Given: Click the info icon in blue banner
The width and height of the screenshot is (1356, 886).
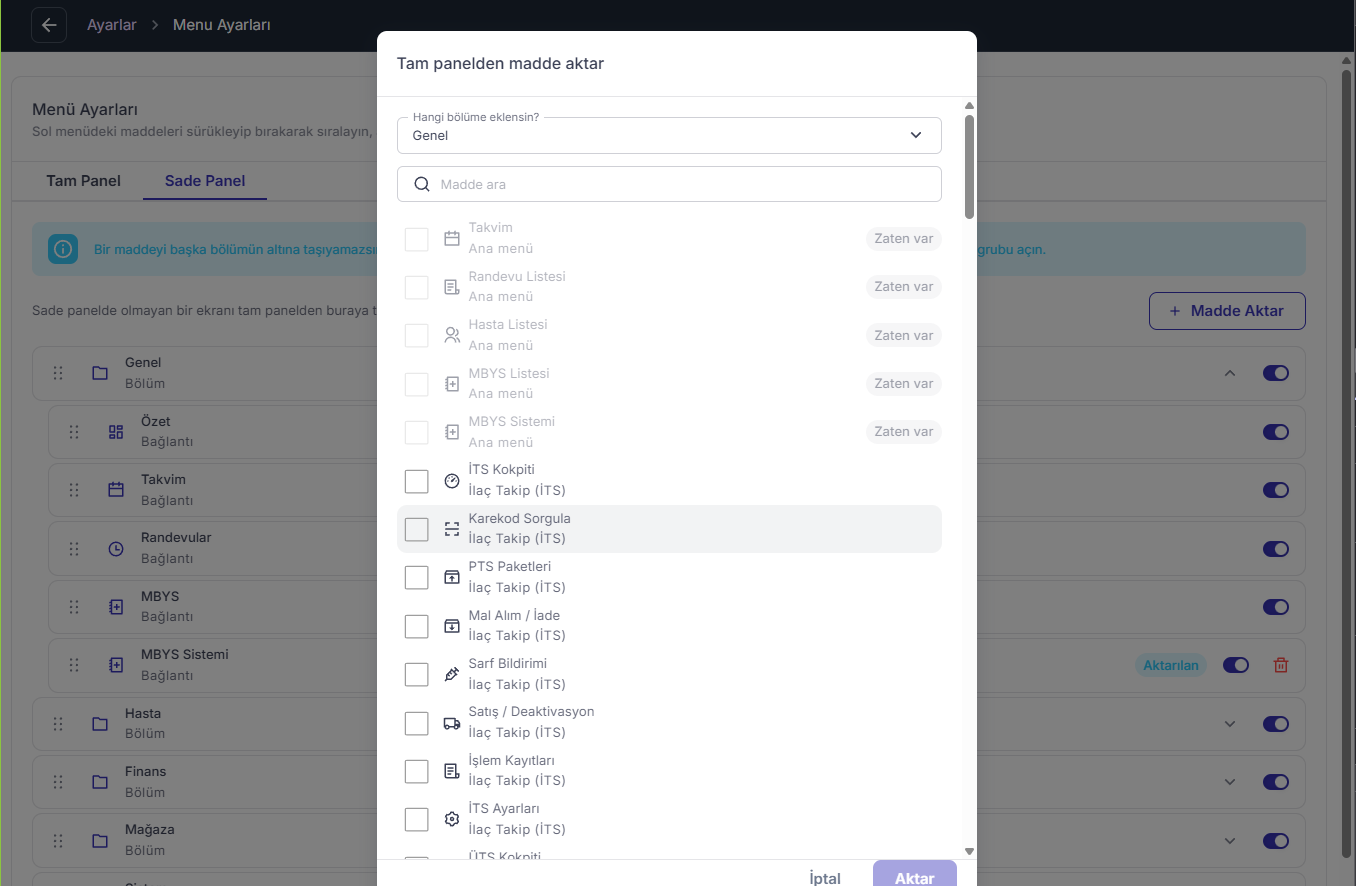Looking at the screenshot, I should (63, 249).
